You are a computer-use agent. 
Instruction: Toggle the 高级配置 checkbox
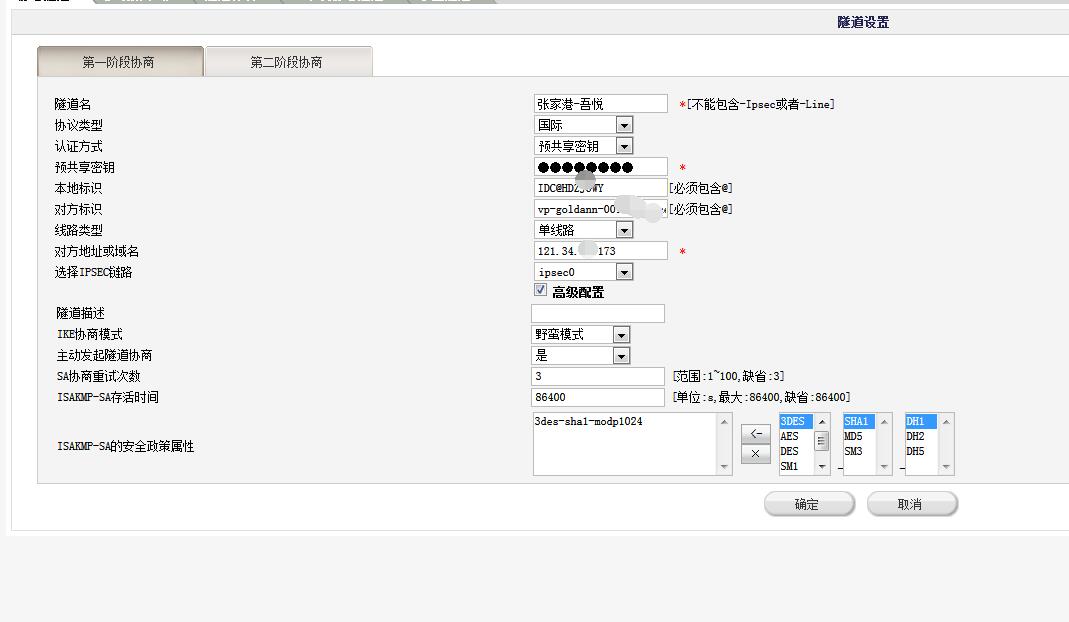click(x=541, y=290)
